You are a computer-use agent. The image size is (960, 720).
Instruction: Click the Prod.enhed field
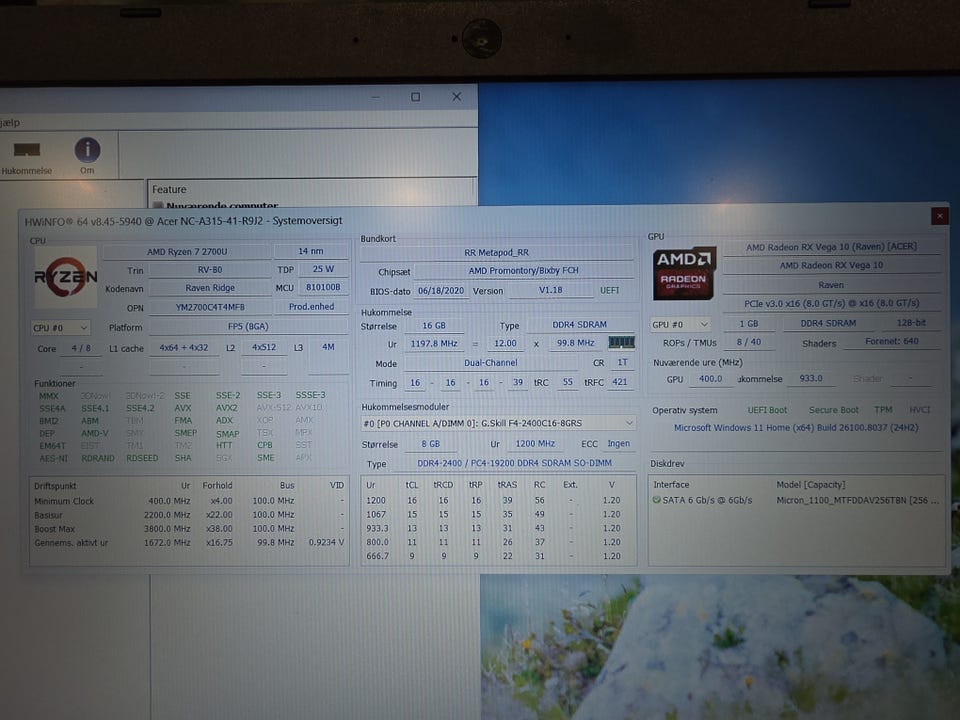311,307
